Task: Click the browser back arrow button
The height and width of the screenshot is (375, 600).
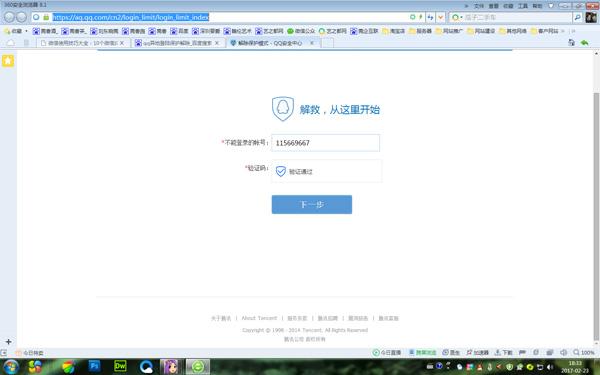Action: (9, 17)
